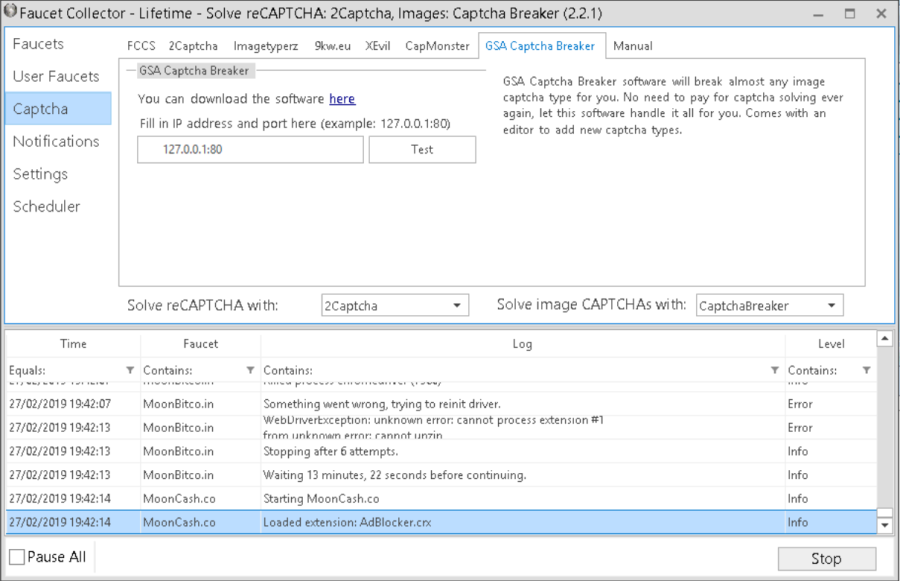Image resolution: width=900 pixels, height=581 pixels.
Task: Click the Level column filter icon
Action: 866,370
